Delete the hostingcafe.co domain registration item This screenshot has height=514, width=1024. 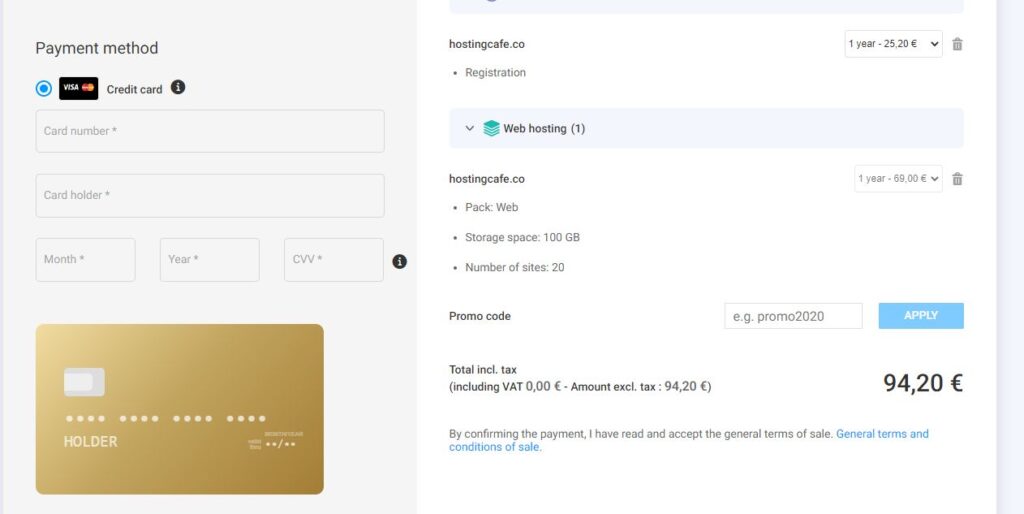coord(957,44)
